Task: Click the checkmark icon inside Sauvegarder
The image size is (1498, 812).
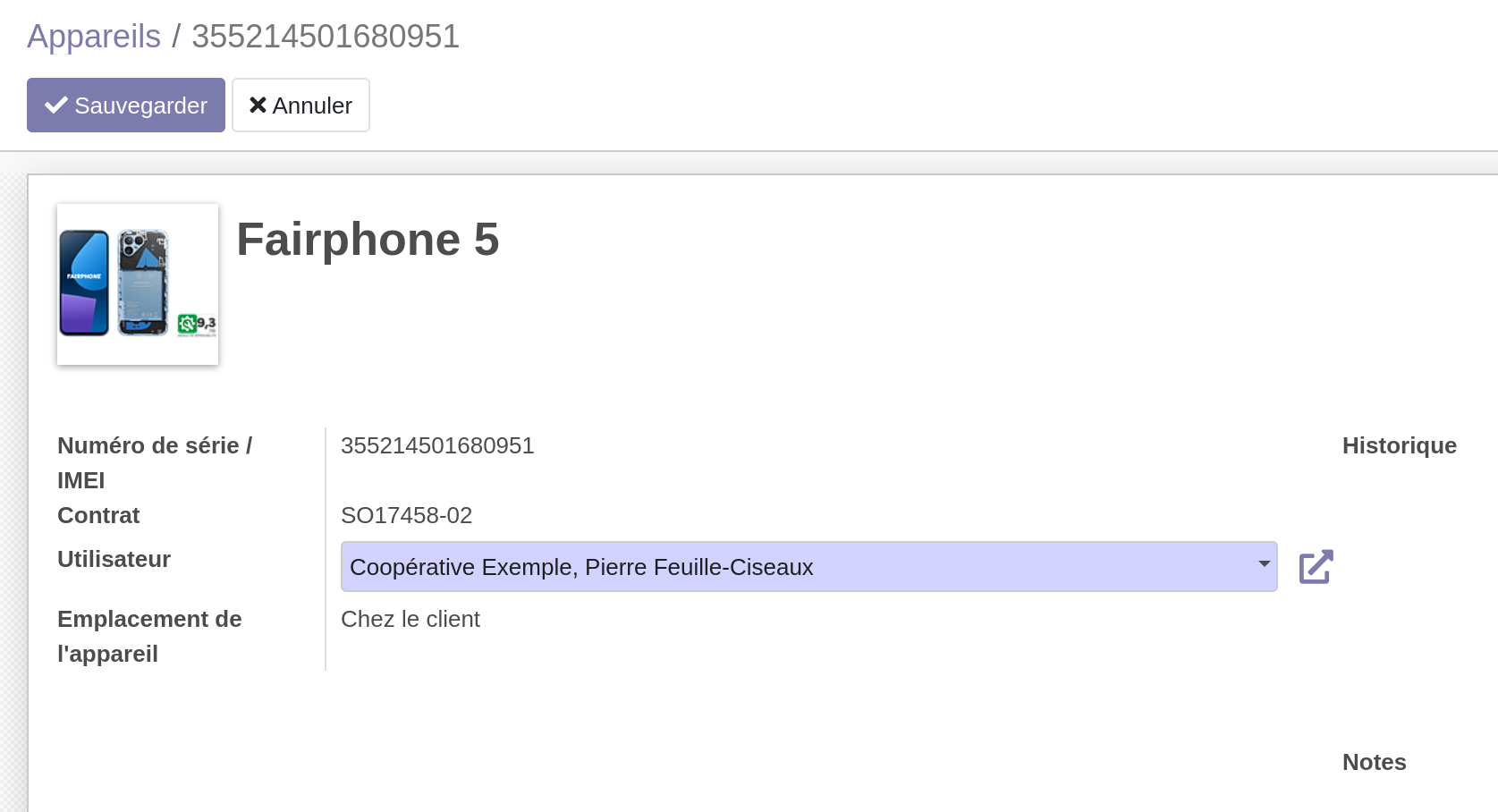Action: coord(56,106)
